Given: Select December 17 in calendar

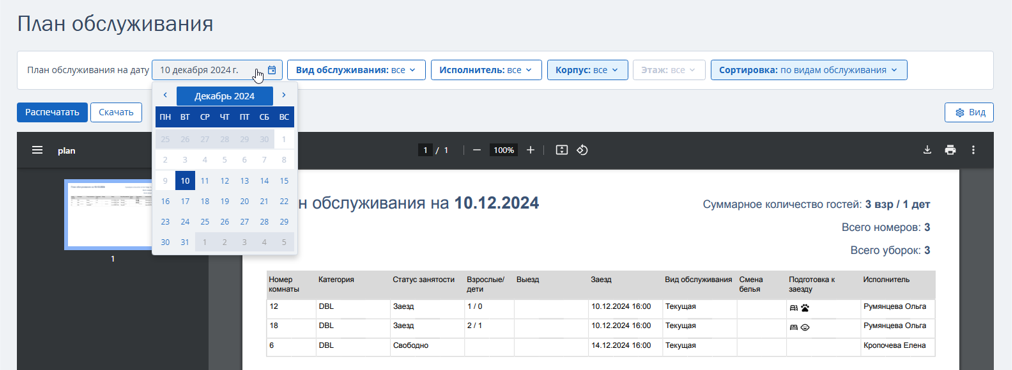Looking at the screenshot, I should 185,201.
